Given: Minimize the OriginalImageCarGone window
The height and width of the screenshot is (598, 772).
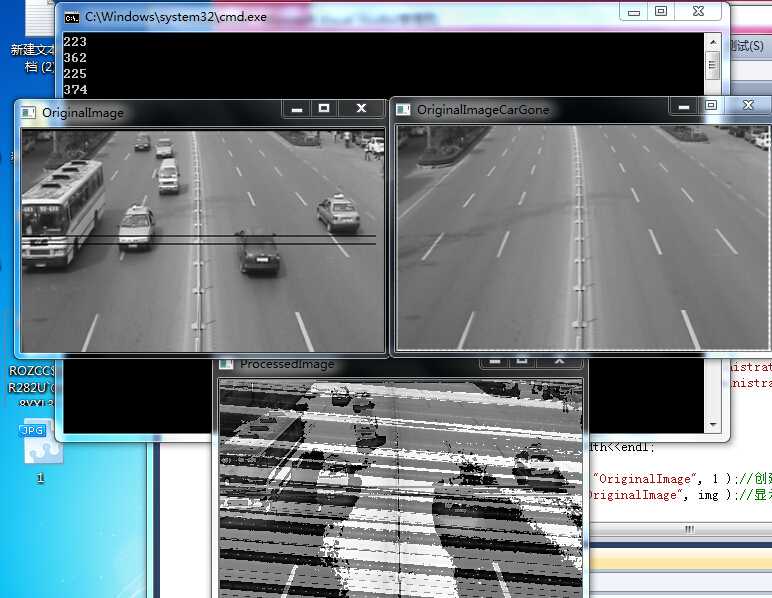Looking at the screenshot, I should pos(684,105).
